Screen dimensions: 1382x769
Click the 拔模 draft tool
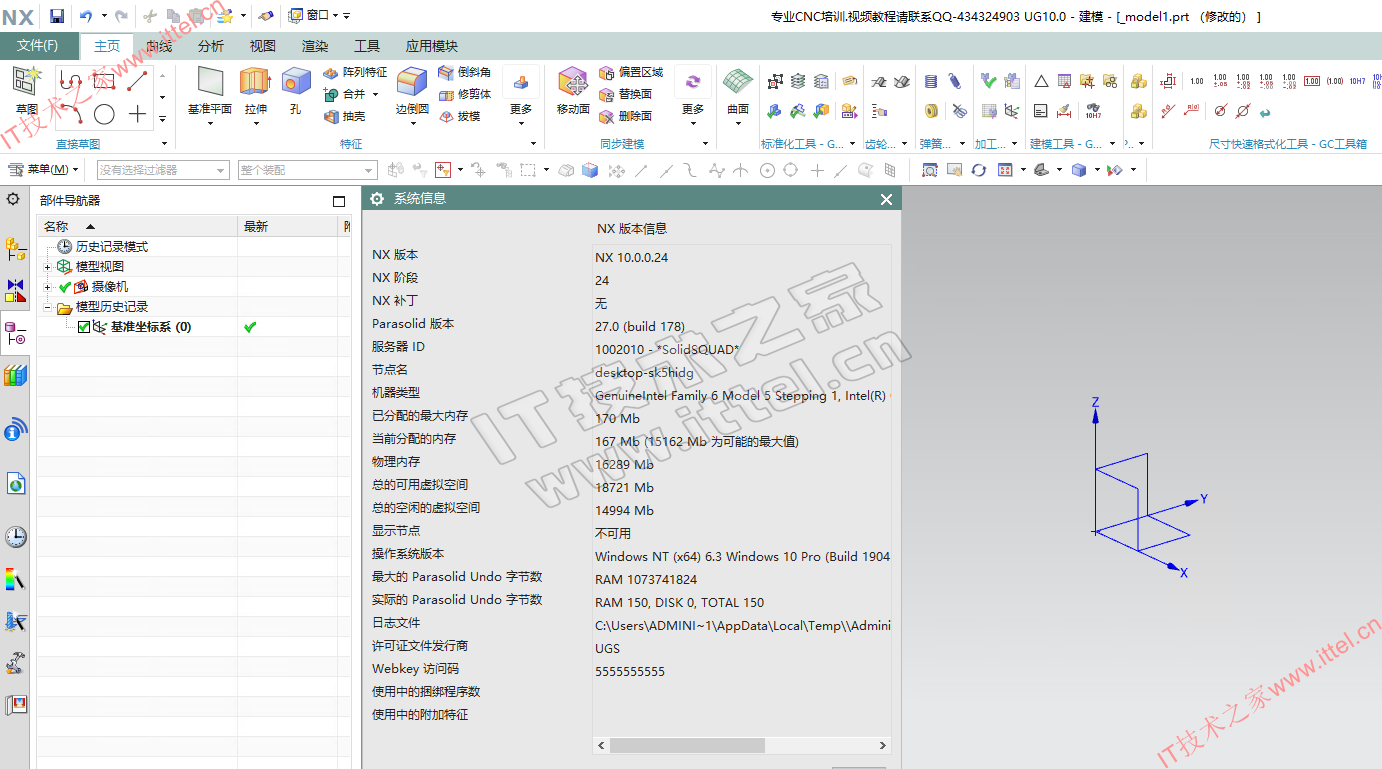pos(459,116)
